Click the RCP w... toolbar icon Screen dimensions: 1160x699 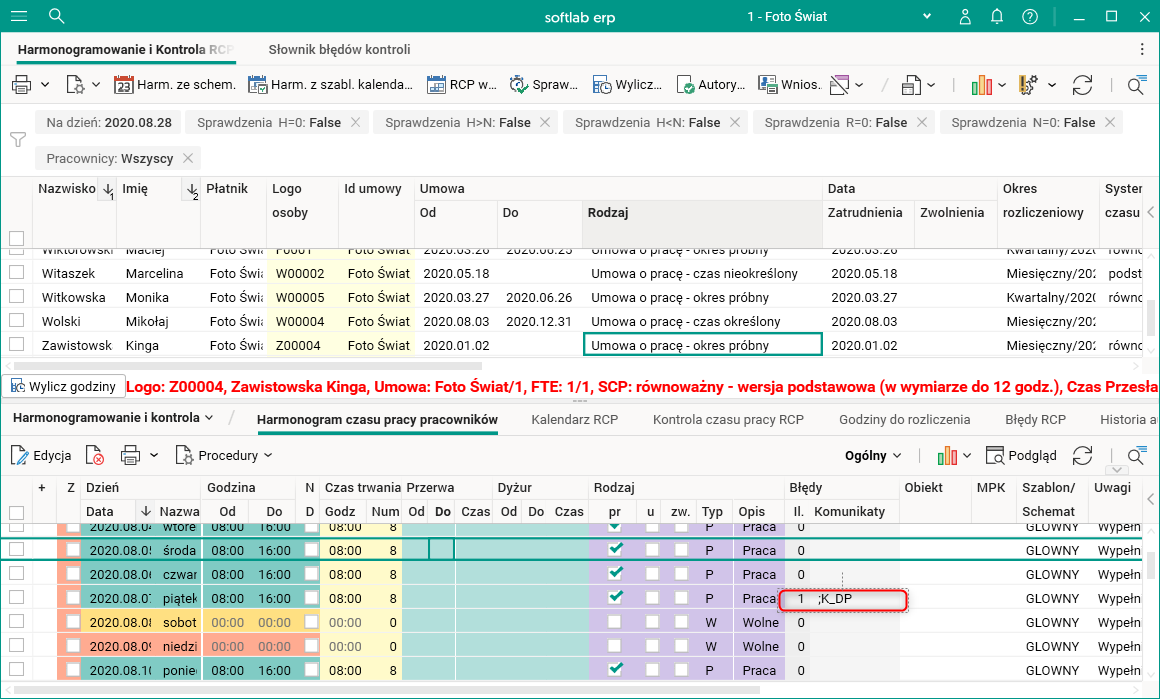(x=436, y=85)
